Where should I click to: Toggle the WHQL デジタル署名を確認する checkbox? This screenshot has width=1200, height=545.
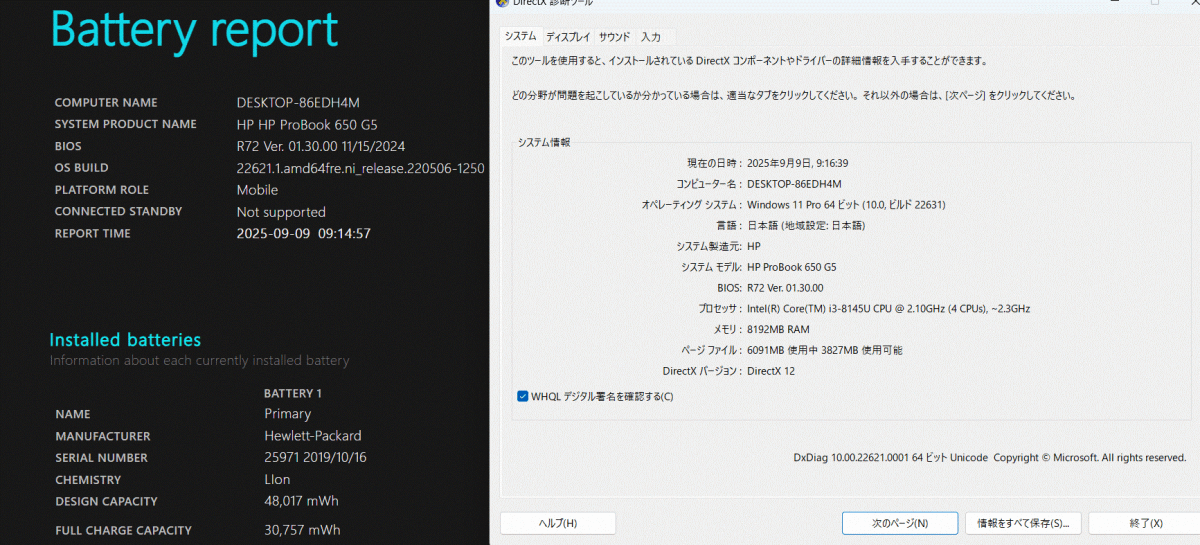coord(523,396)
